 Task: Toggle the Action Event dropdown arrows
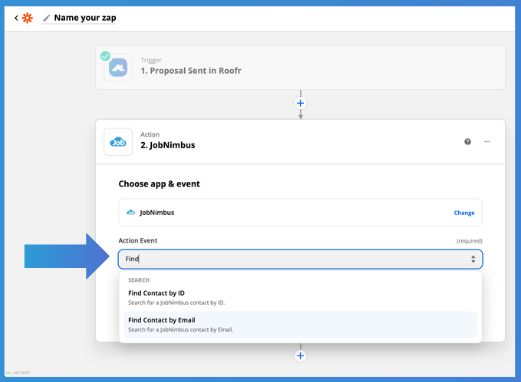click(x=473, y=259)
